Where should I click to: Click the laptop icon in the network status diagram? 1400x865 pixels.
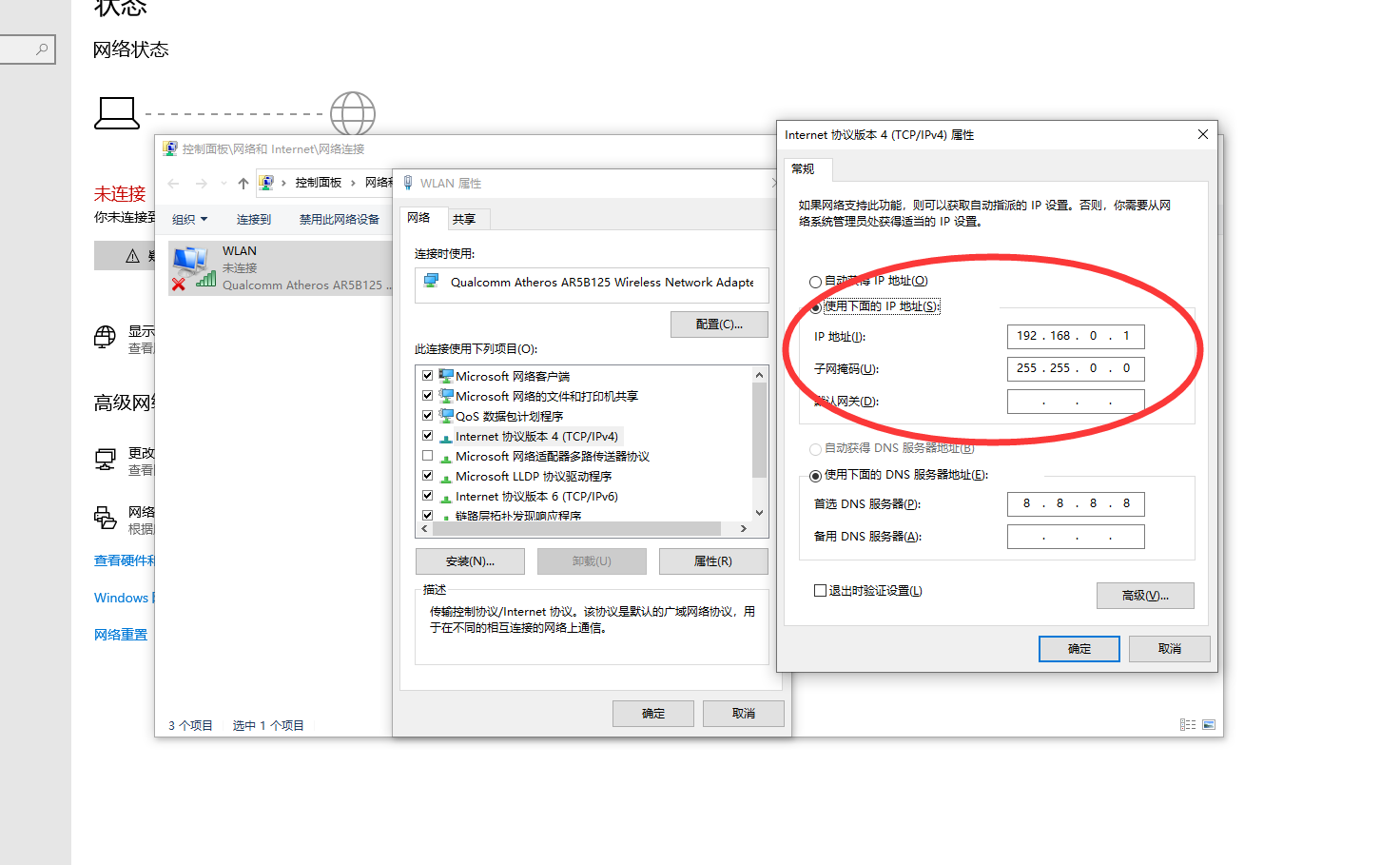point(115,112)
